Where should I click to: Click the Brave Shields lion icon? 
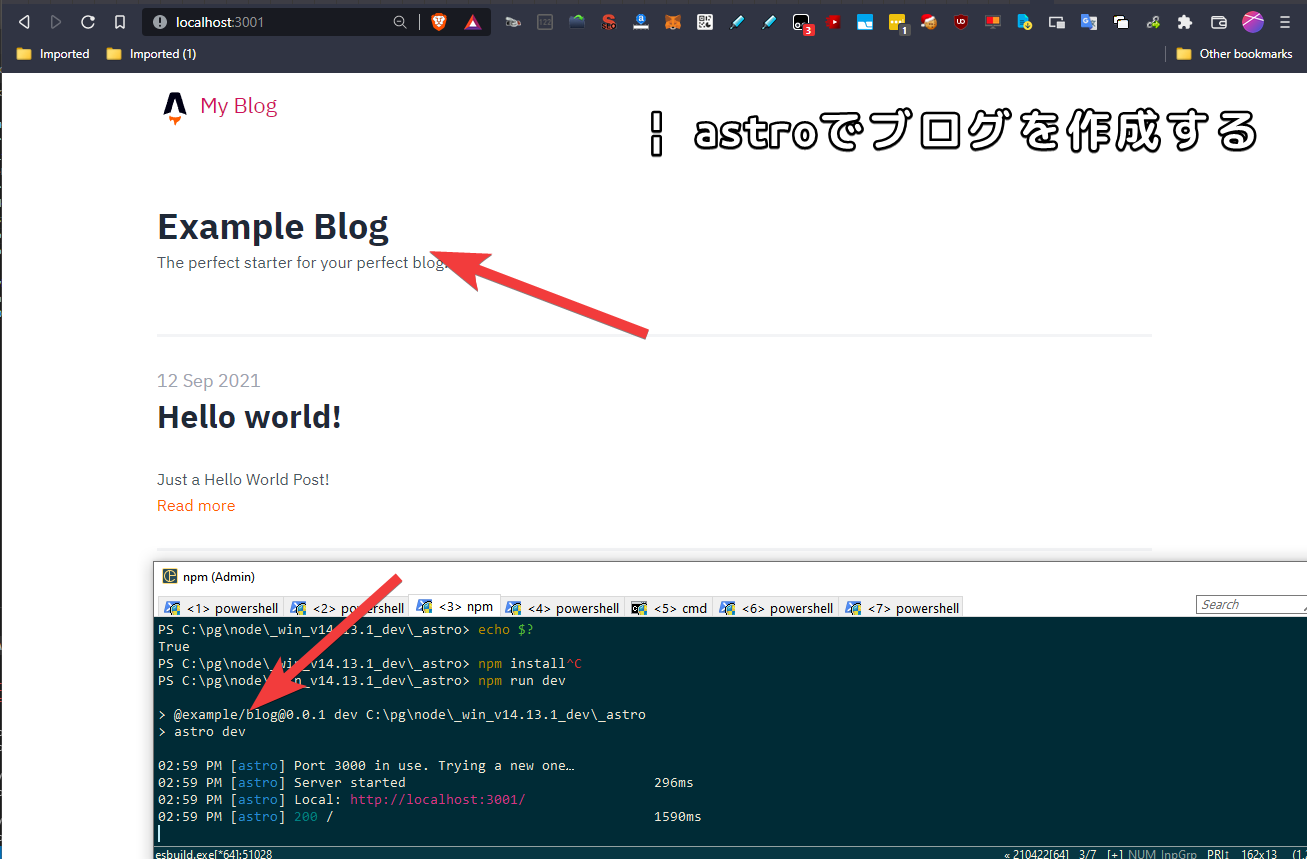point(439,22)
